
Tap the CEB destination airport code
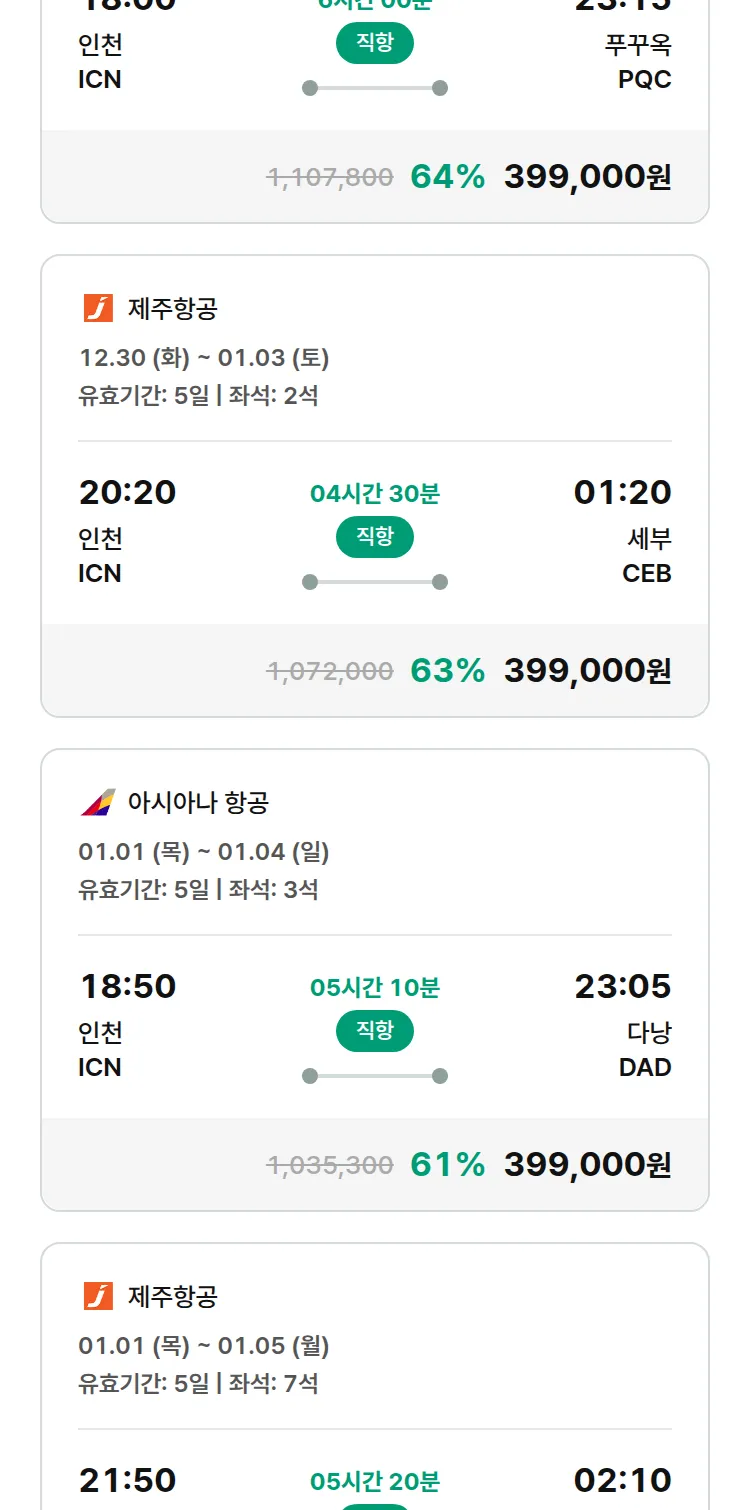click(x=646, y=574)
